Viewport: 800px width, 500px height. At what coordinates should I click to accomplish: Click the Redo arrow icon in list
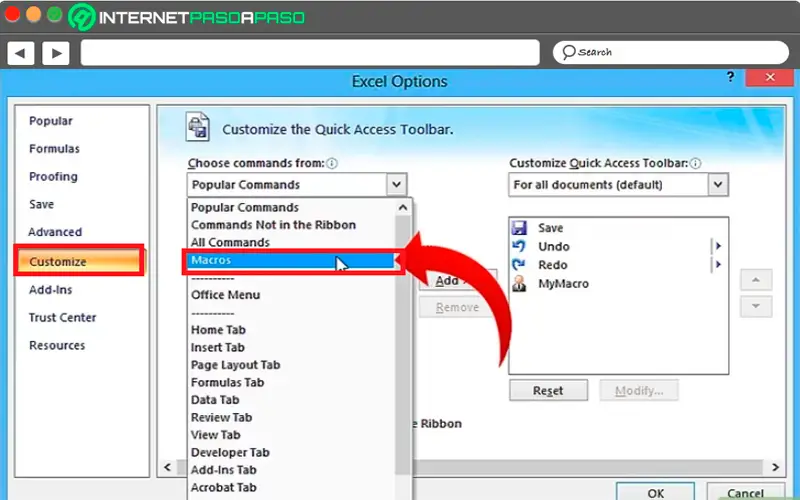click(x=519, y=265)
